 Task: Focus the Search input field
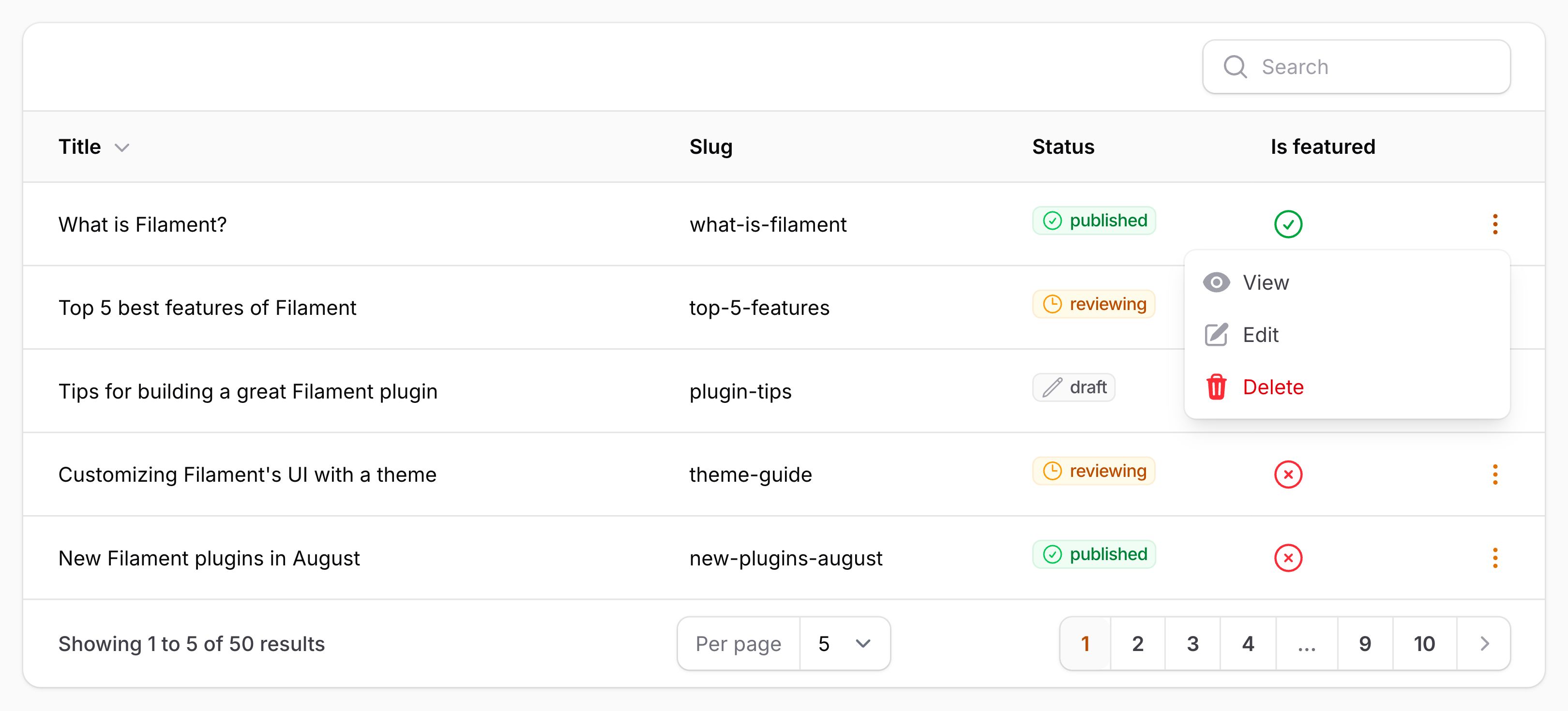click(1376, 67)
